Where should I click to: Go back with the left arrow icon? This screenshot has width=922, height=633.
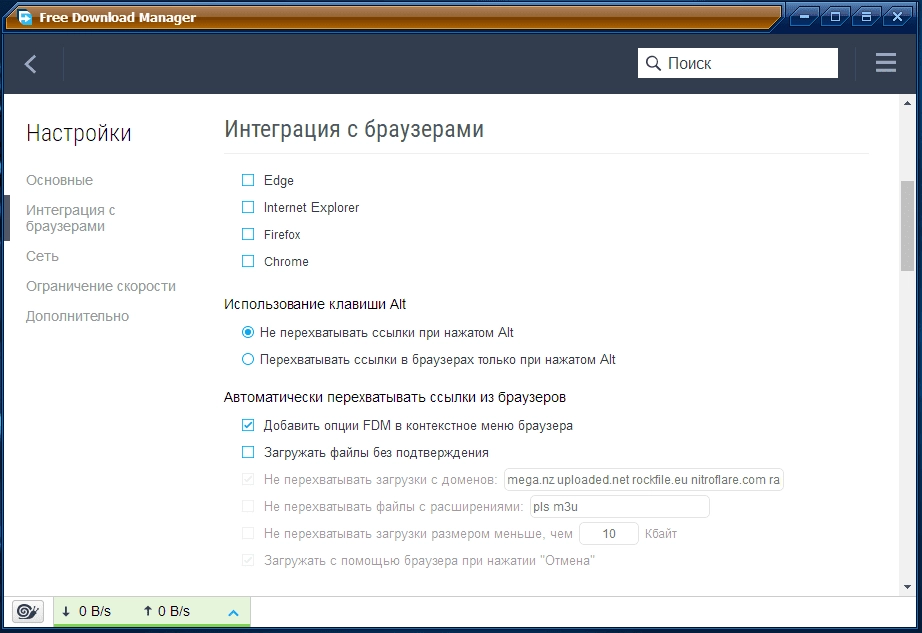[31, 63]
